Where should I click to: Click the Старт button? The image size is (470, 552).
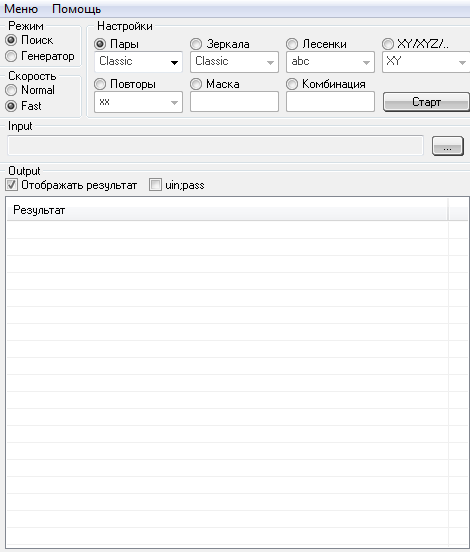click(426, 102)
